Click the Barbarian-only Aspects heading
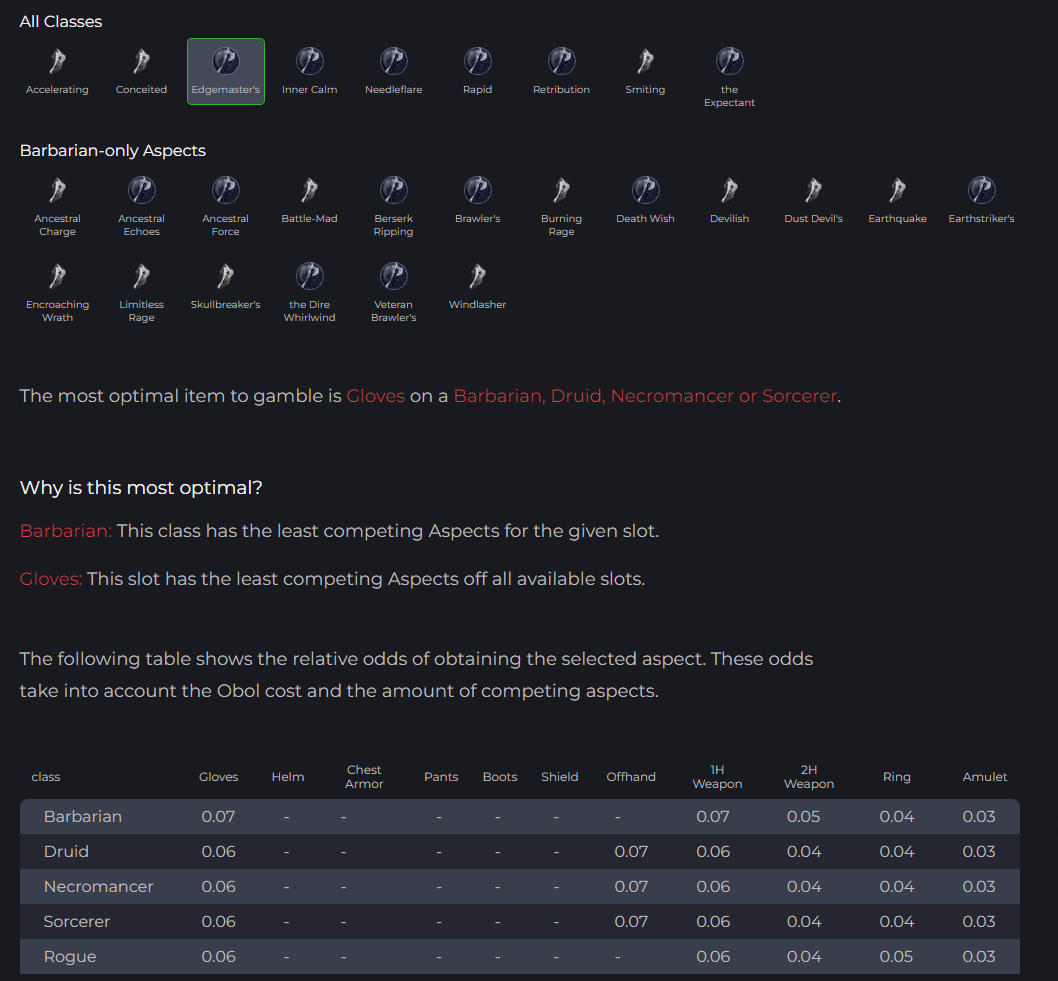This screenshot has width=1058, height=981. pos(113,150)
